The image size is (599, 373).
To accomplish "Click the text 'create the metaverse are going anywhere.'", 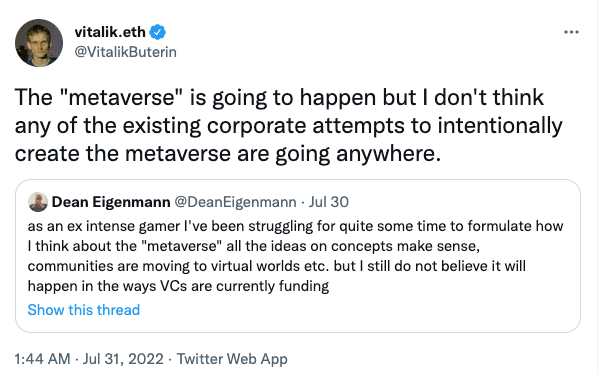I will 228,154.
